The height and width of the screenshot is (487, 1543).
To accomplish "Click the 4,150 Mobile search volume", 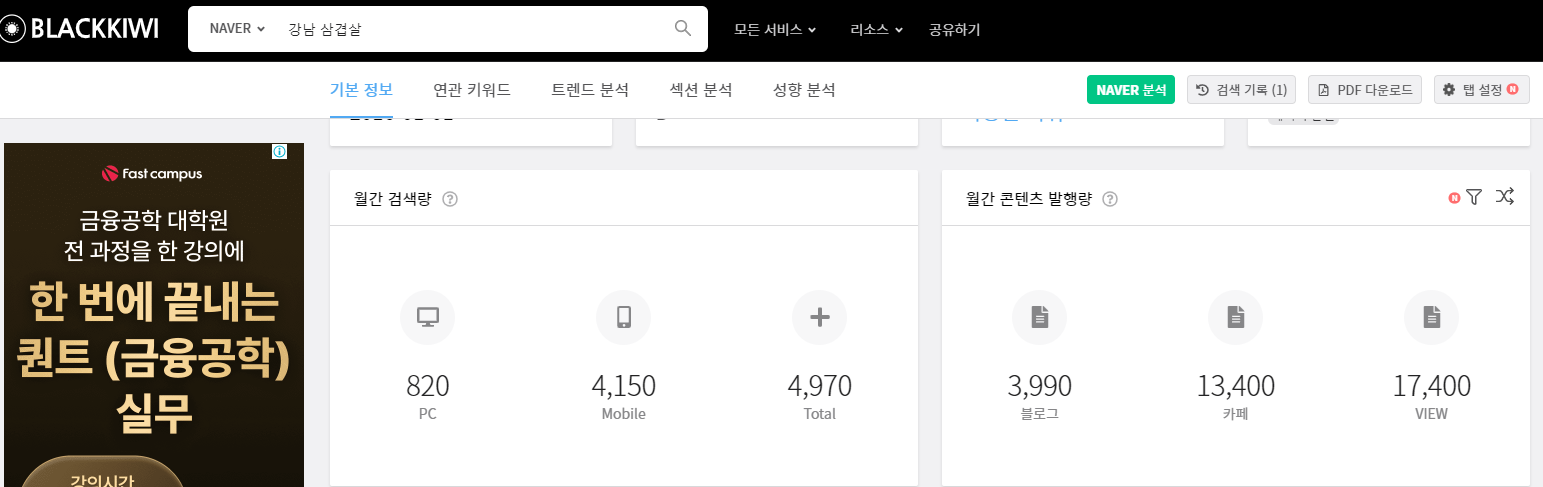I will pos(624,386).
